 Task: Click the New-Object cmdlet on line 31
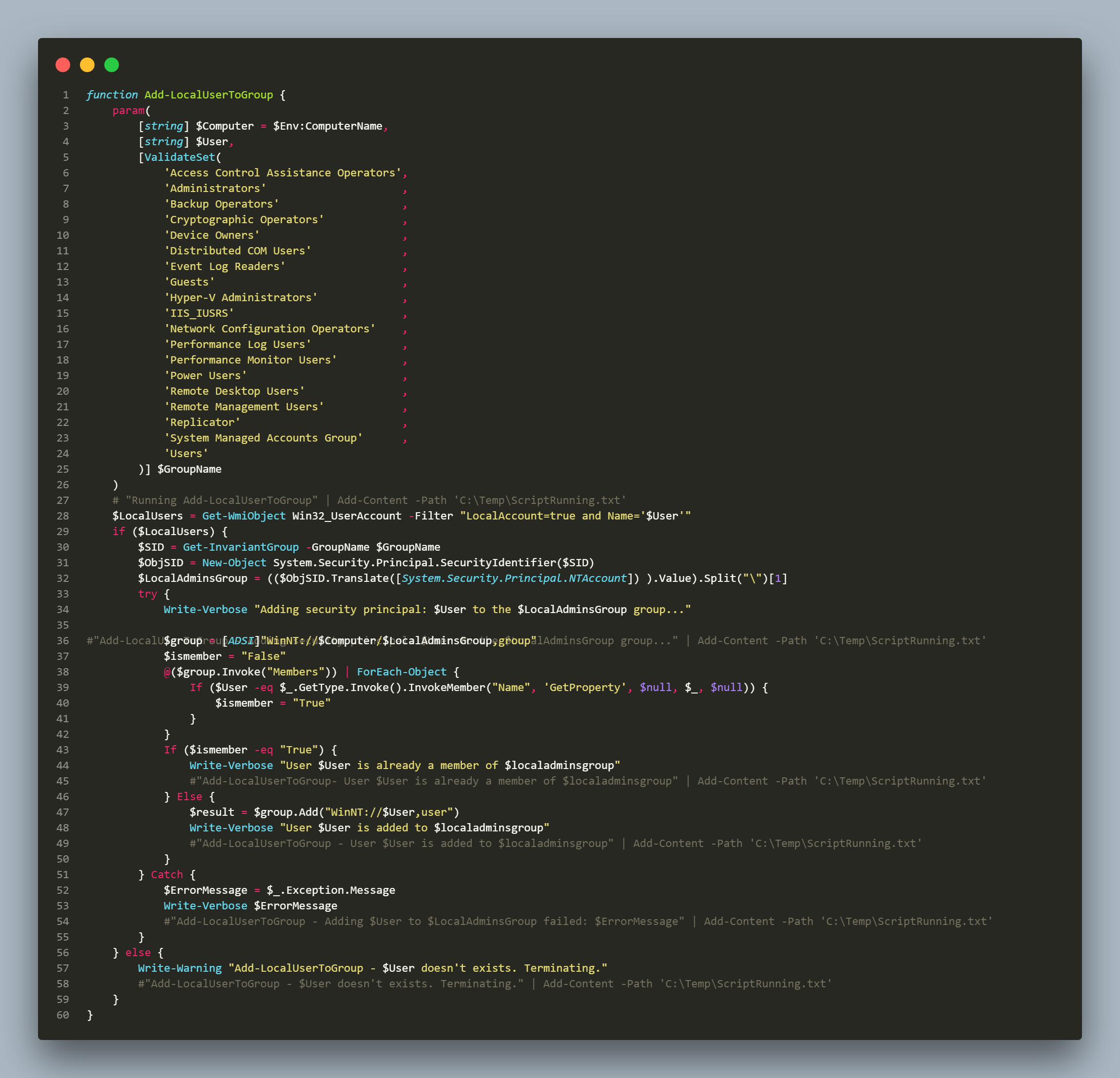click(x=234, y=563)
